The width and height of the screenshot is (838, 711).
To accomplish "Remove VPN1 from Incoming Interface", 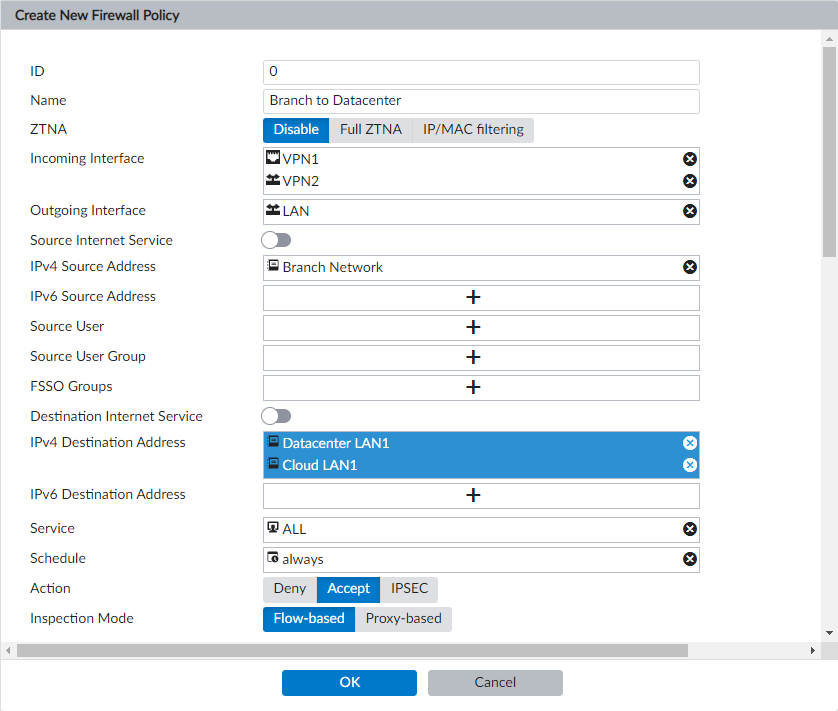I will tap(688, 158).
